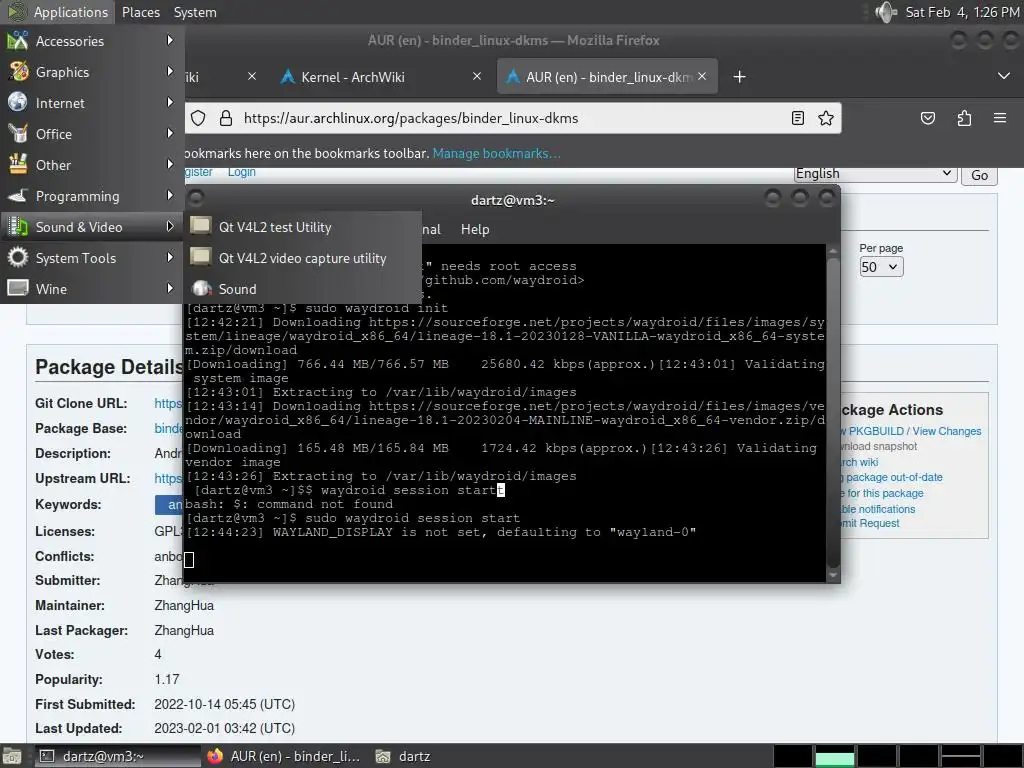Open the System menu in top panel
Screen dimensions: 1024x768
tap(195, 12)
